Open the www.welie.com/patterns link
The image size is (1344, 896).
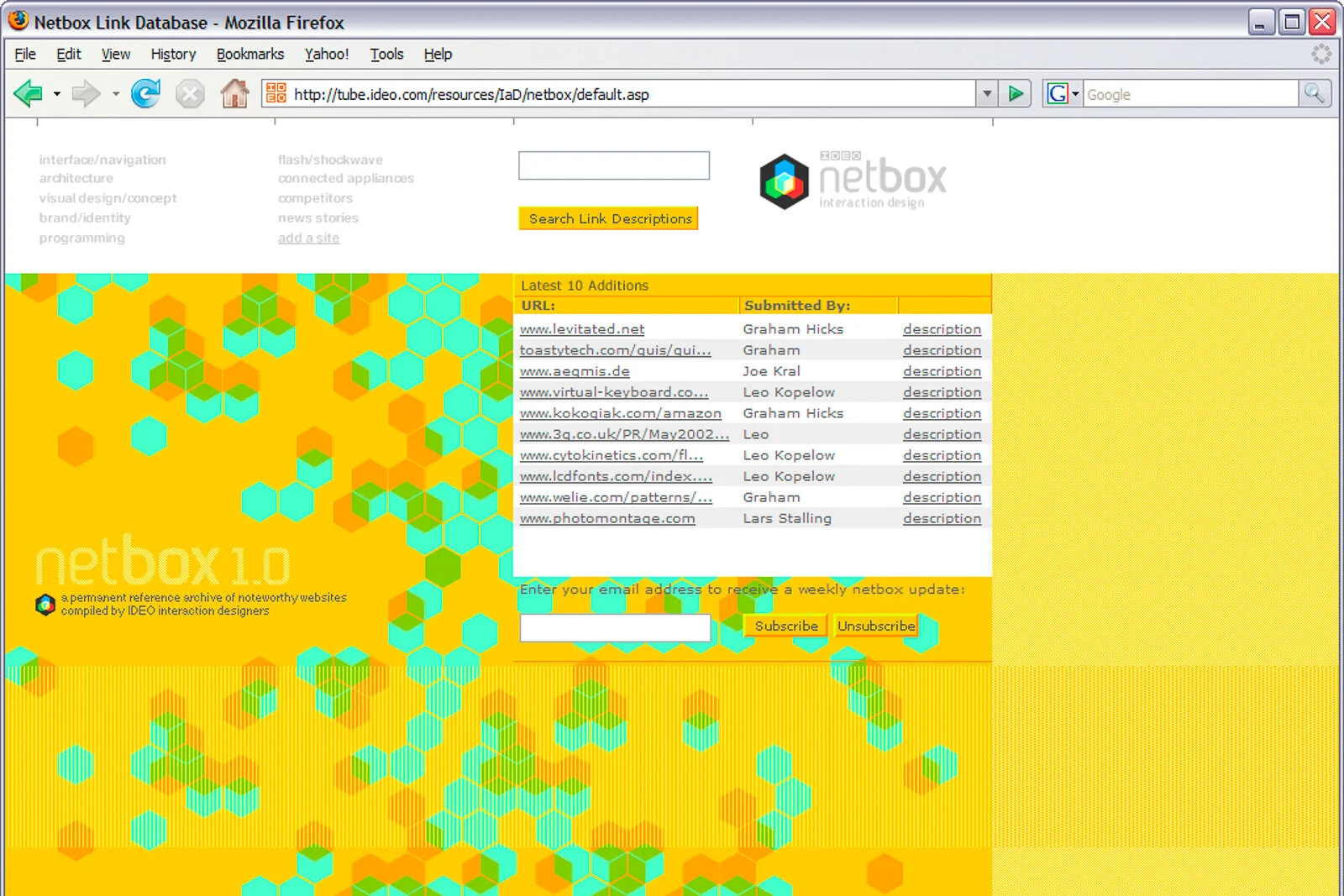(616, 497)
